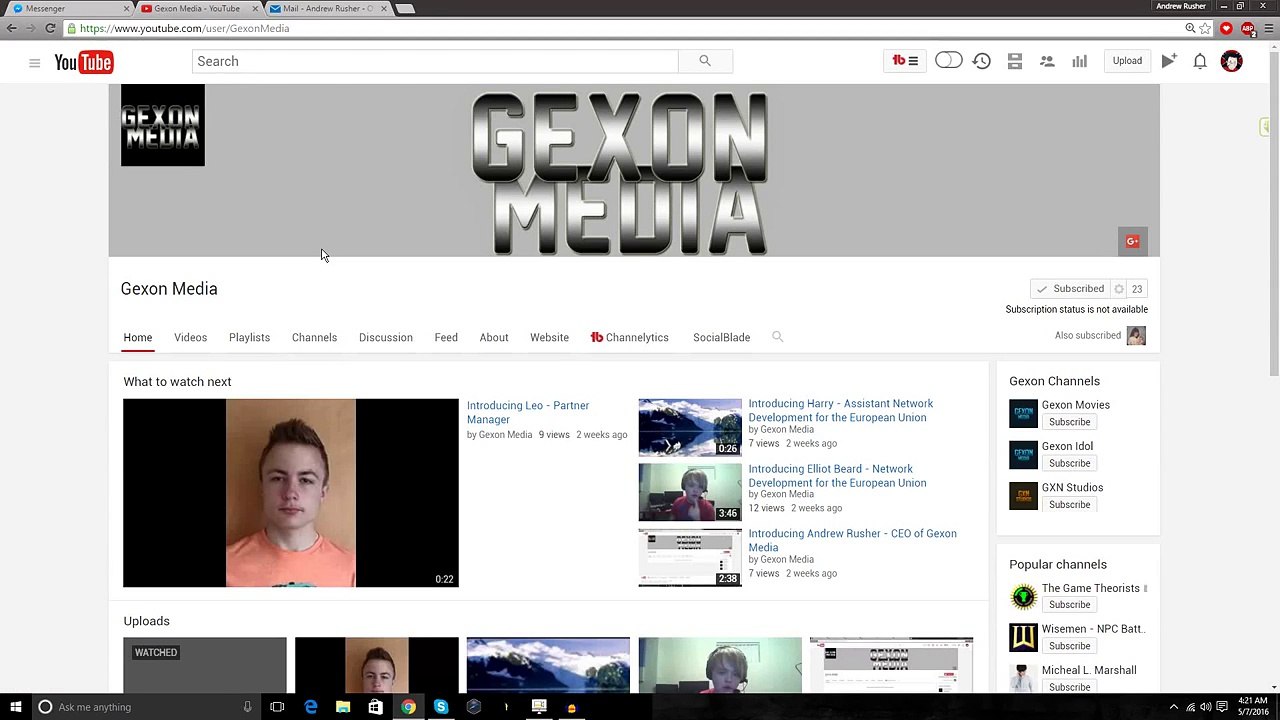Viewport: 1280px width, 720px height.
Task: Launch Microsoft Edge from the taskbar
Action: point(311,707)
